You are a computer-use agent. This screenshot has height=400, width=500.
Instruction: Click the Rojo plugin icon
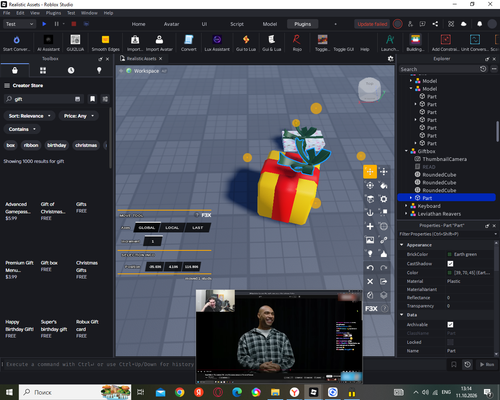[x=297, y=43]
